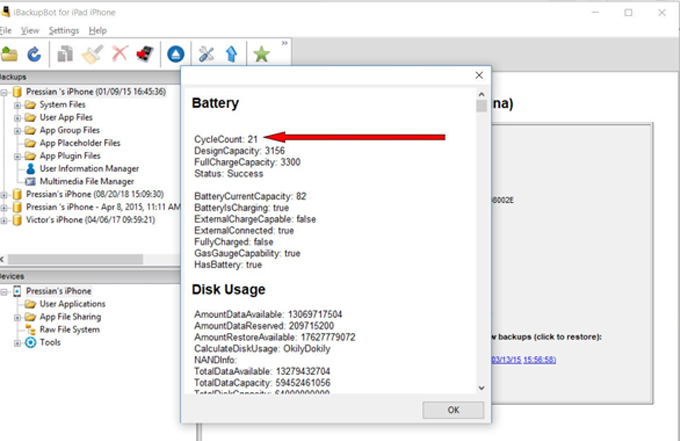
Task: Select Multimedia File Manager item
Action: point(86,182)
